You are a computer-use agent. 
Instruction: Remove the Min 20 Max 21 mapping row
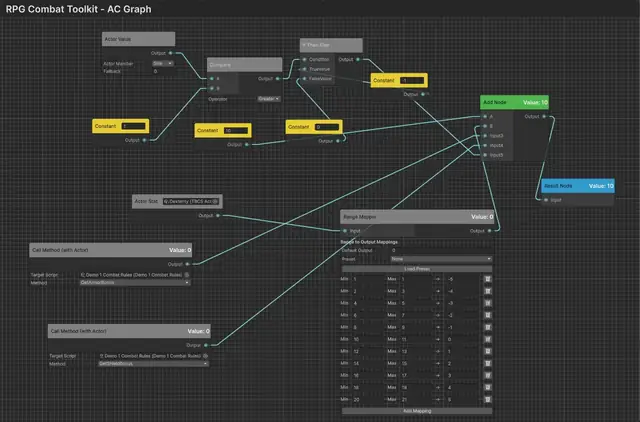pyautogui.click(x=487, y=400)
